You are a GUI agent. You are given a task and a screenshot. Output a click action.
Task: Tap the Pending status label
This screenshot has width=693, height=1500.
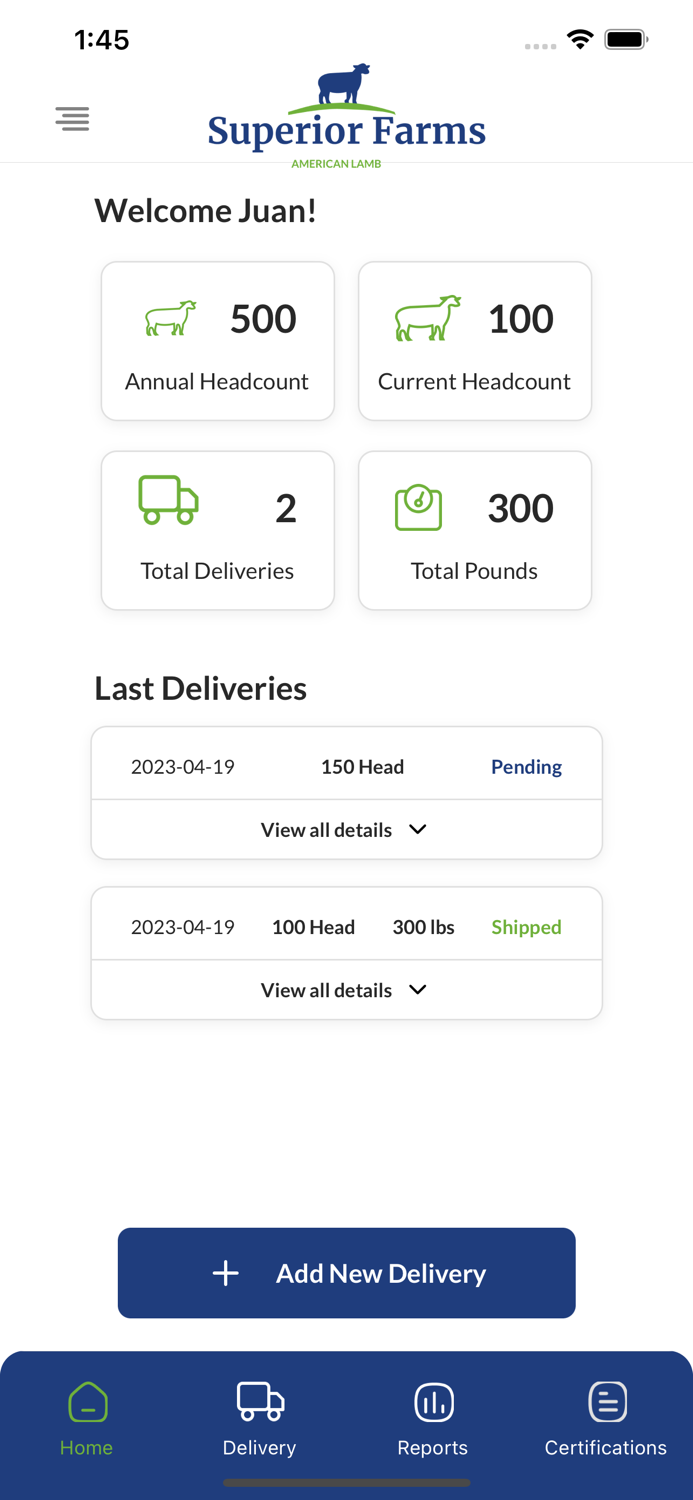526,767
